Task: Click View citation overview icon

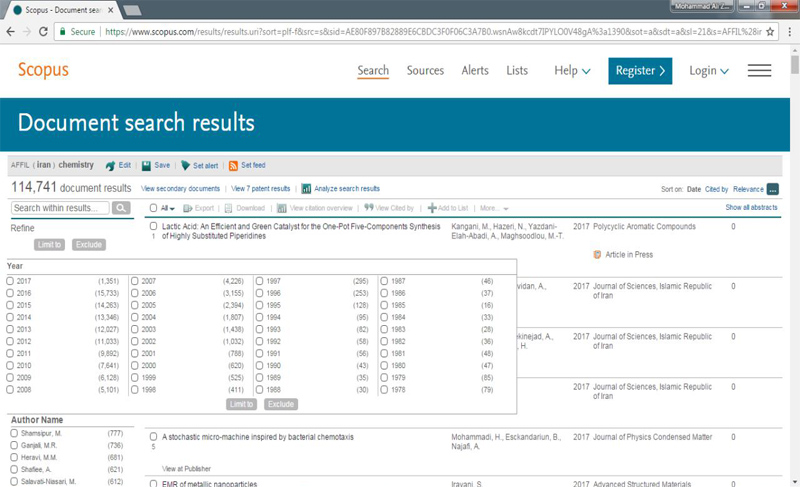Action: (x=282, y=208)
